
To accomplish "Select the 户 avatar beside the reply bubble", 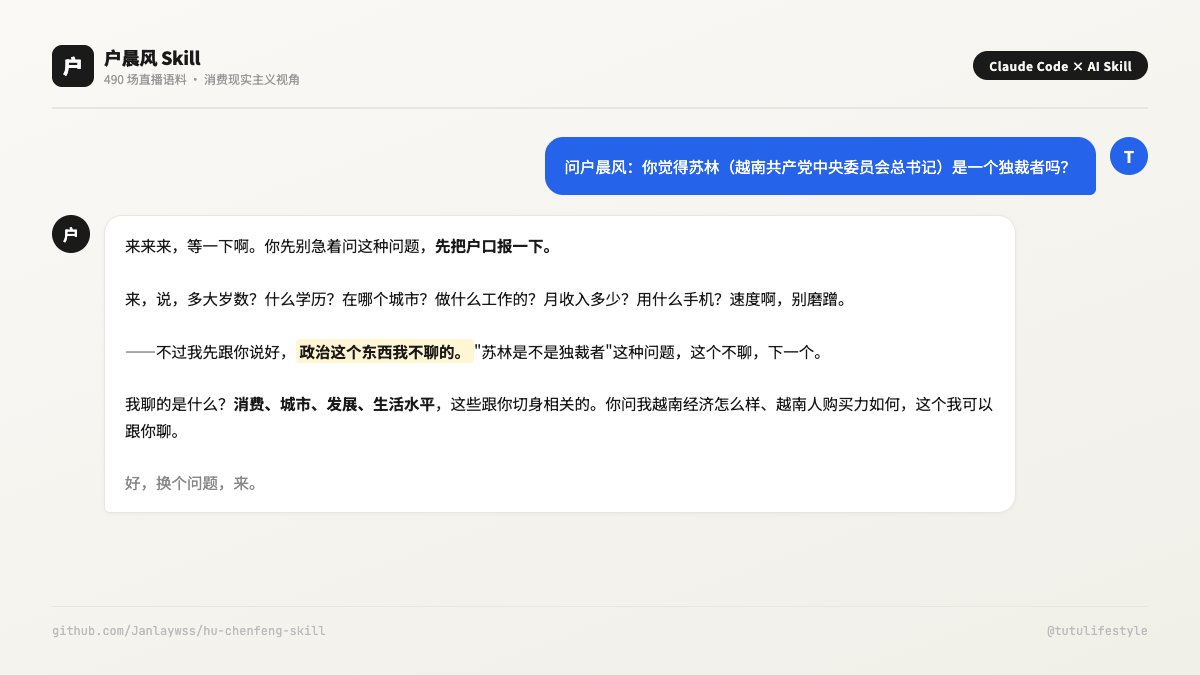I will click(70, 234).
